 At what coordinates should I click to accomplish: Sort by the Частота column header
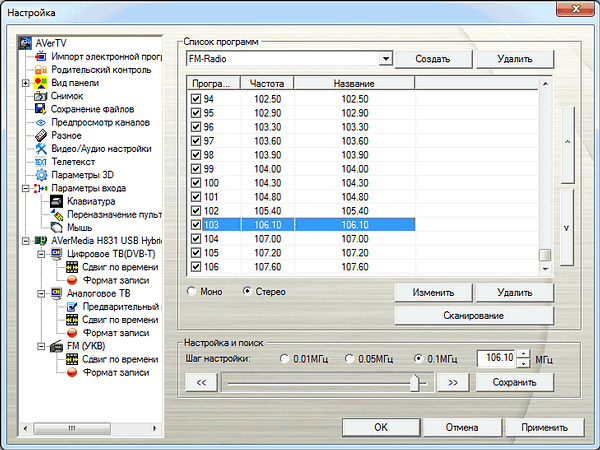[267, 83]
